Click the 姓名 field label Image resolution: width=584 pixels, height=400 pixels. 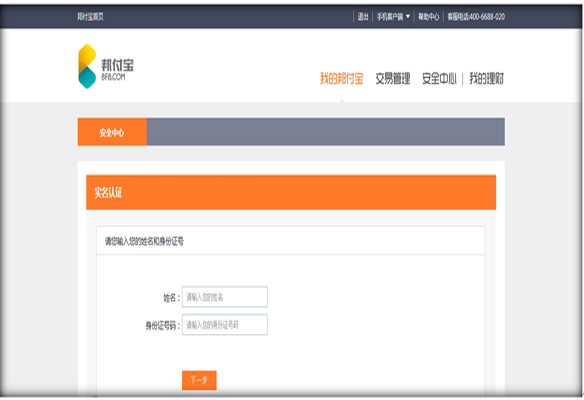pos(172,298)
